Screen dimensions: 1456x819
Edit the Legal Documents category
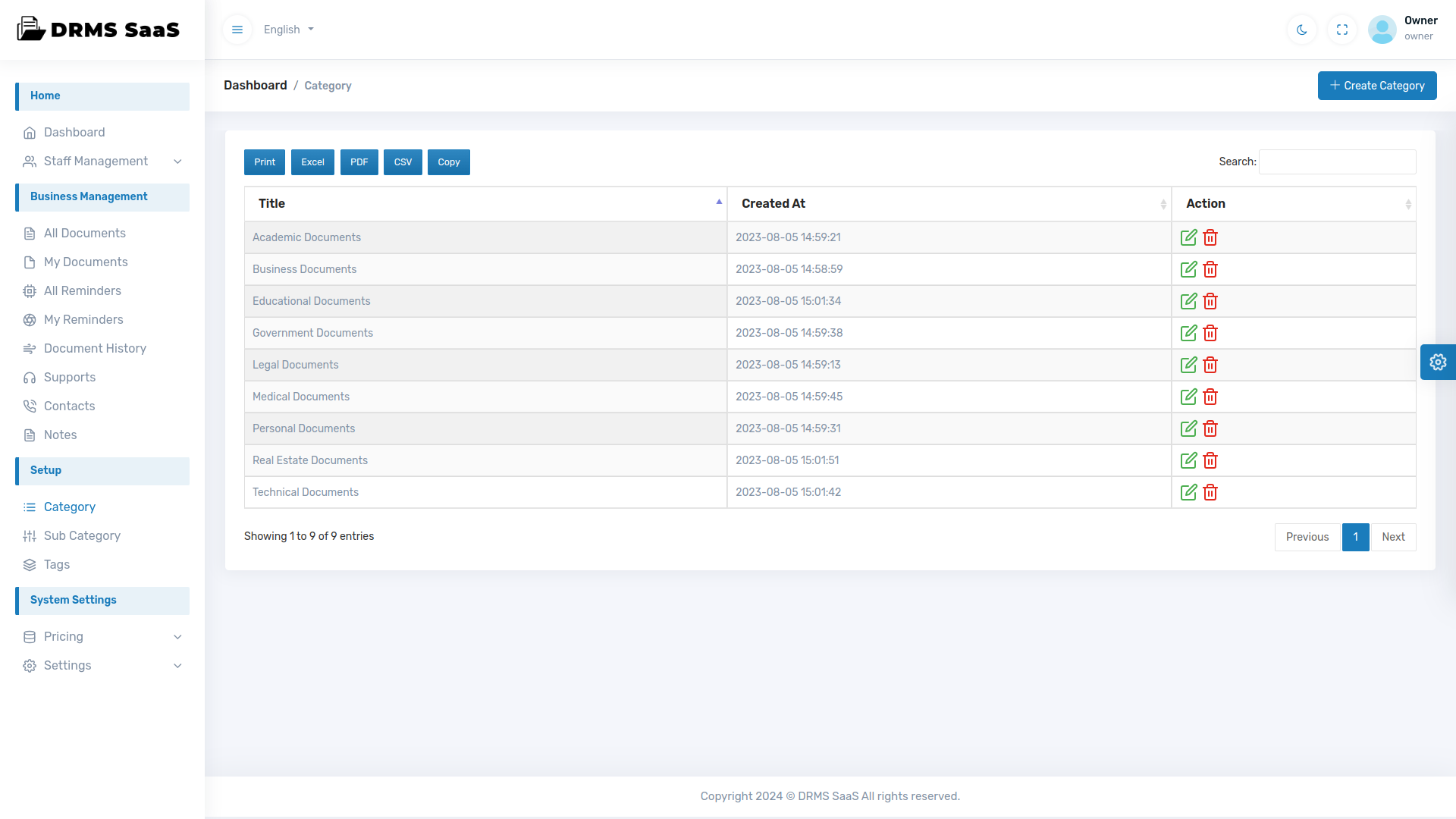pyautogui.click(x=1188, y=365)
